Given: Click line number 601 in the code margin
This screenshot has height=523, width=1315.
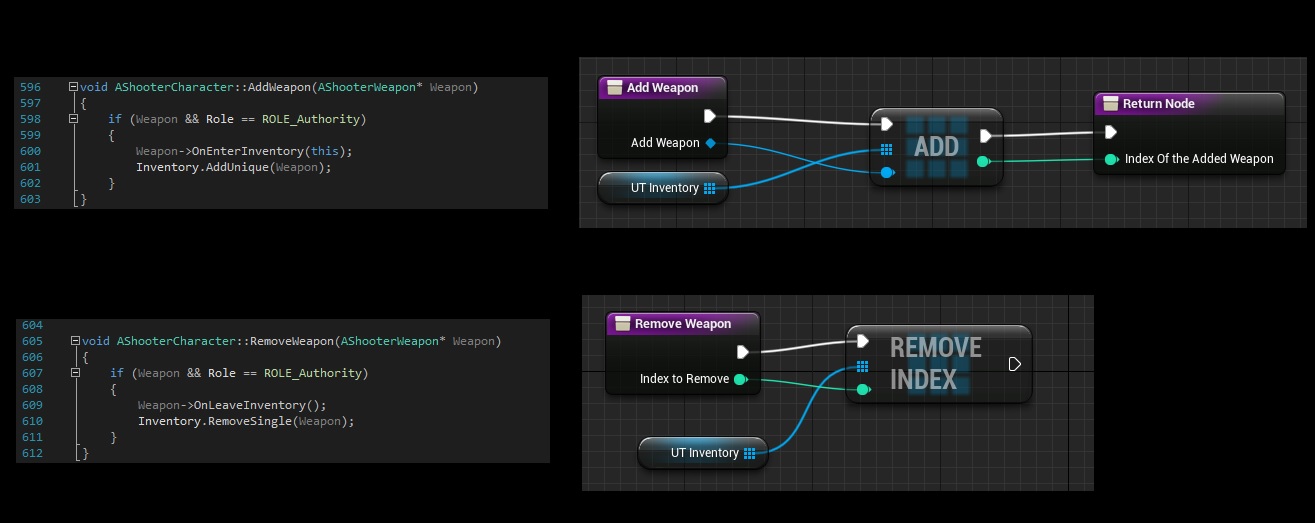Looking at the screenshot, I should (30, 167).
